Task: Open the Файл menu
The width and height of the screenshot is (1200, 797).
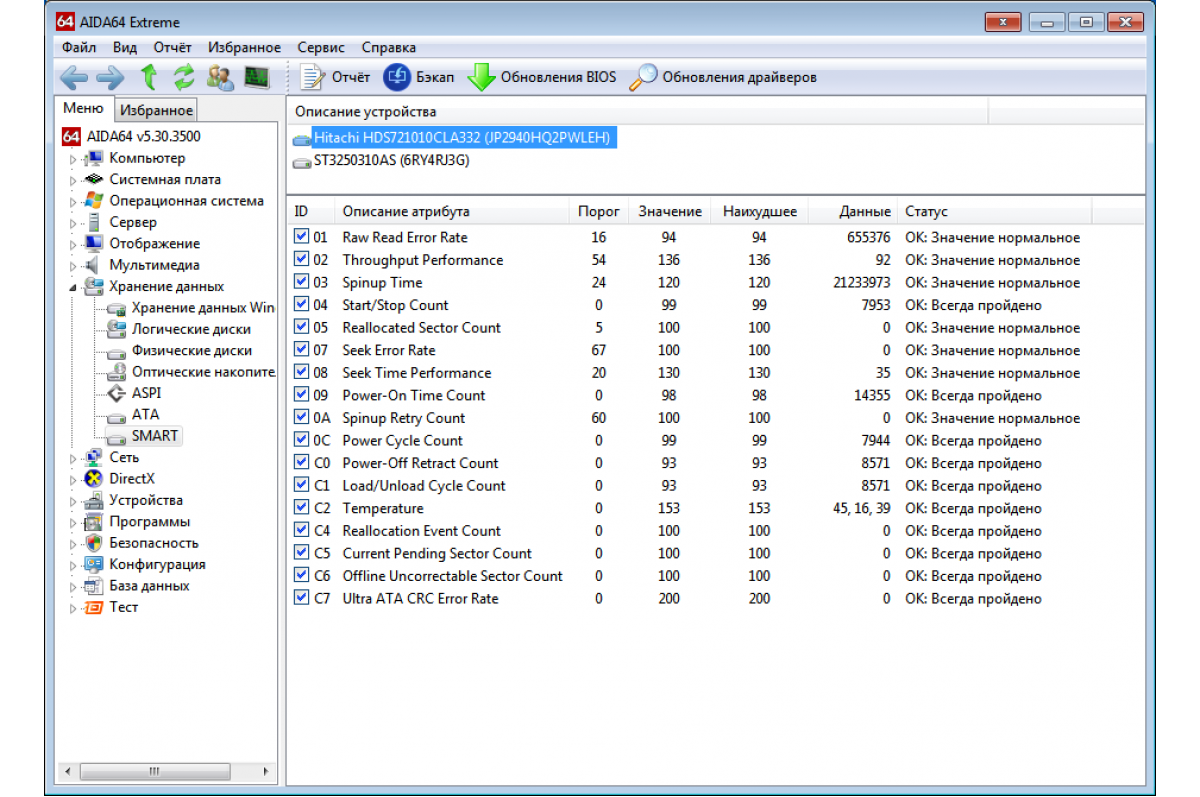Action: 79,47
